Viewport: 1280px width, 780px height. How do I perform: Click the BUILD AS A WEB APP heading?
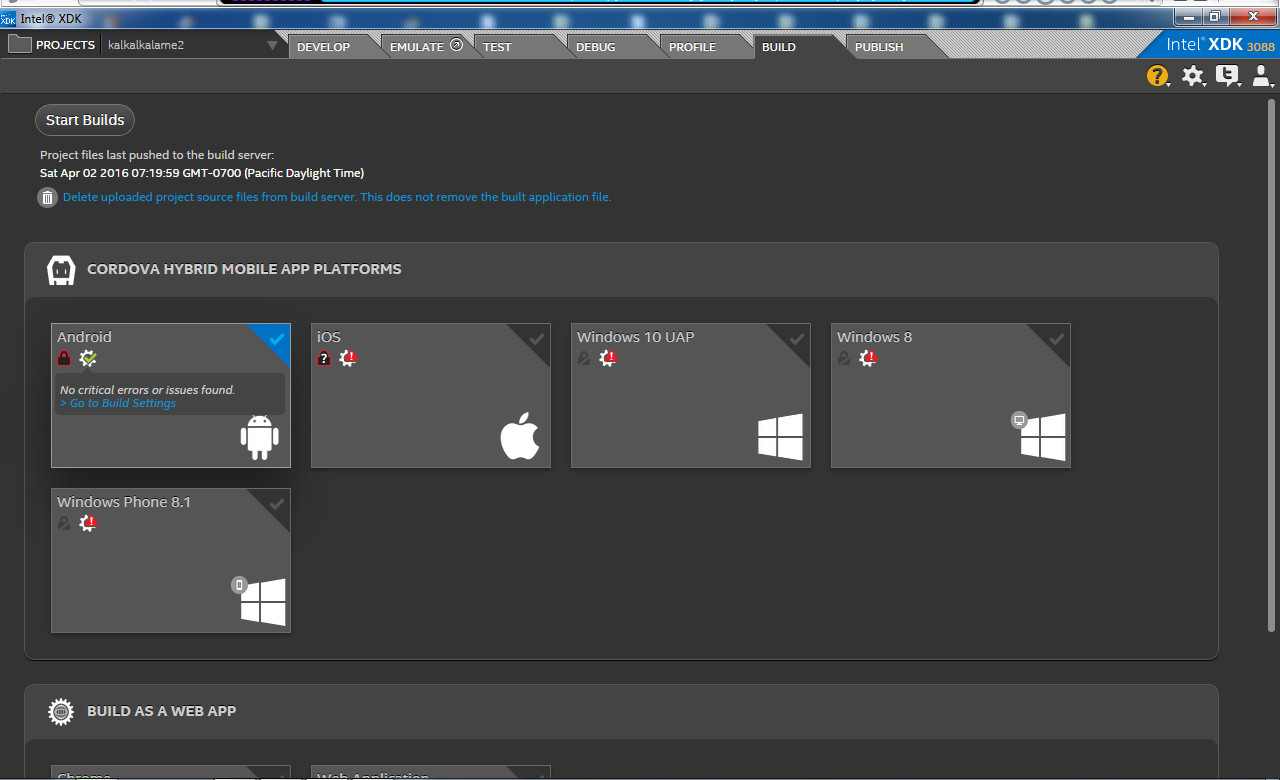click(161, 712)
